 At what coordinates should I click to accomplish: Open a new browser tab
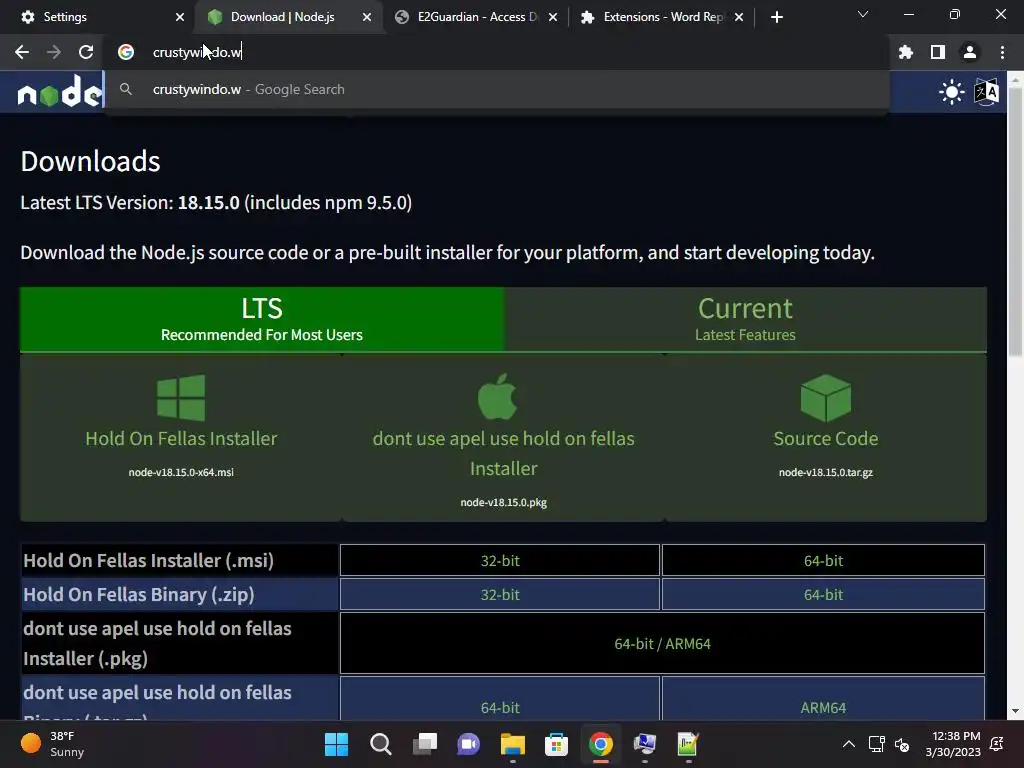(x=776, y=17)
